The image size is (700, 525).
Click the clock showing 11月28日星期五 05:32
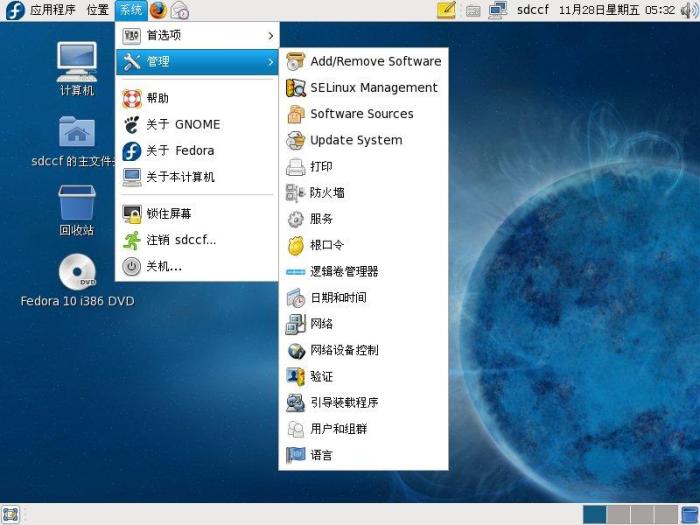coord(617,10)
